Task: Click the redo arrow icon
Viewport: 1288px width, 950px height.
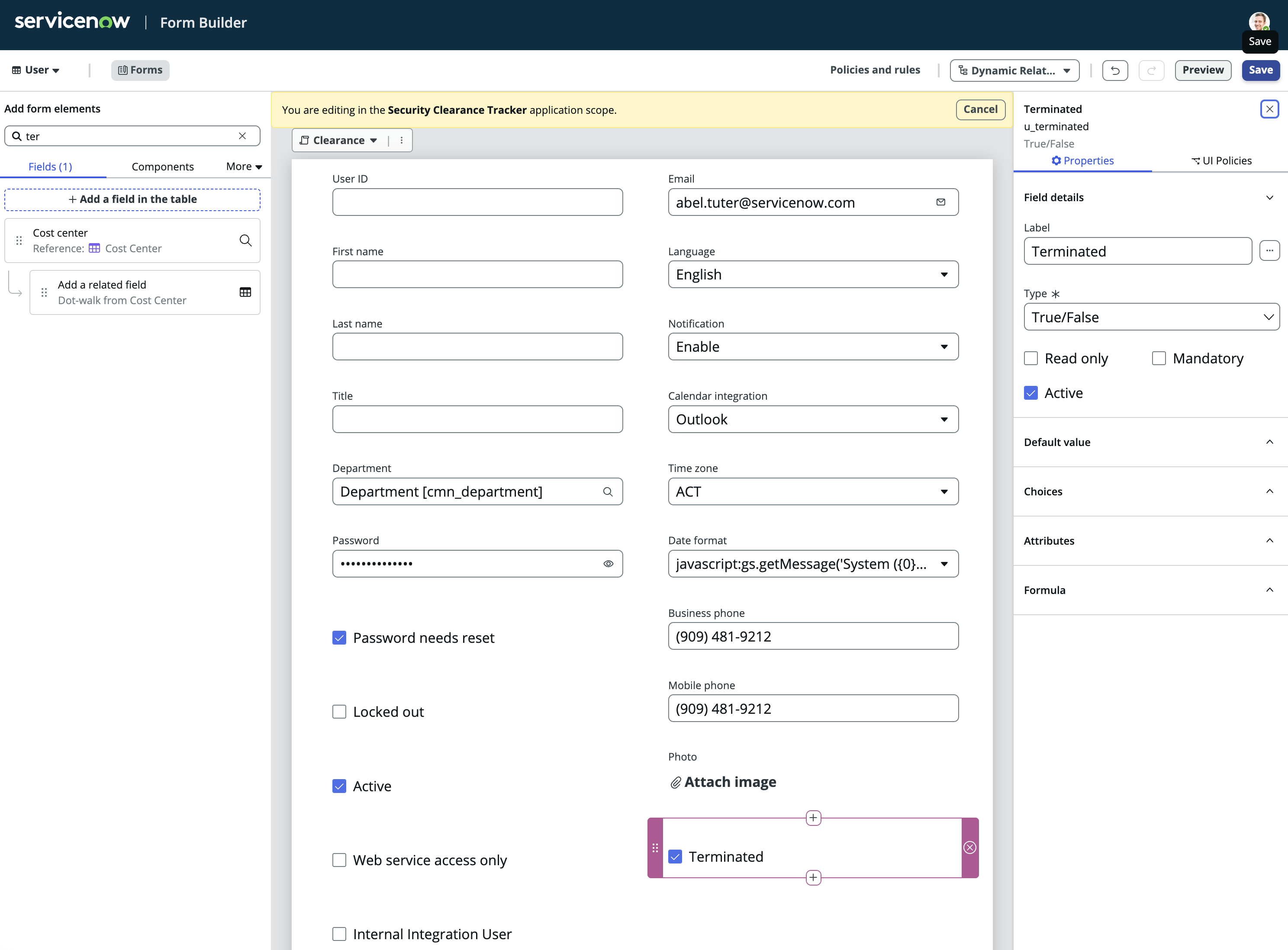Action: 1151,70
